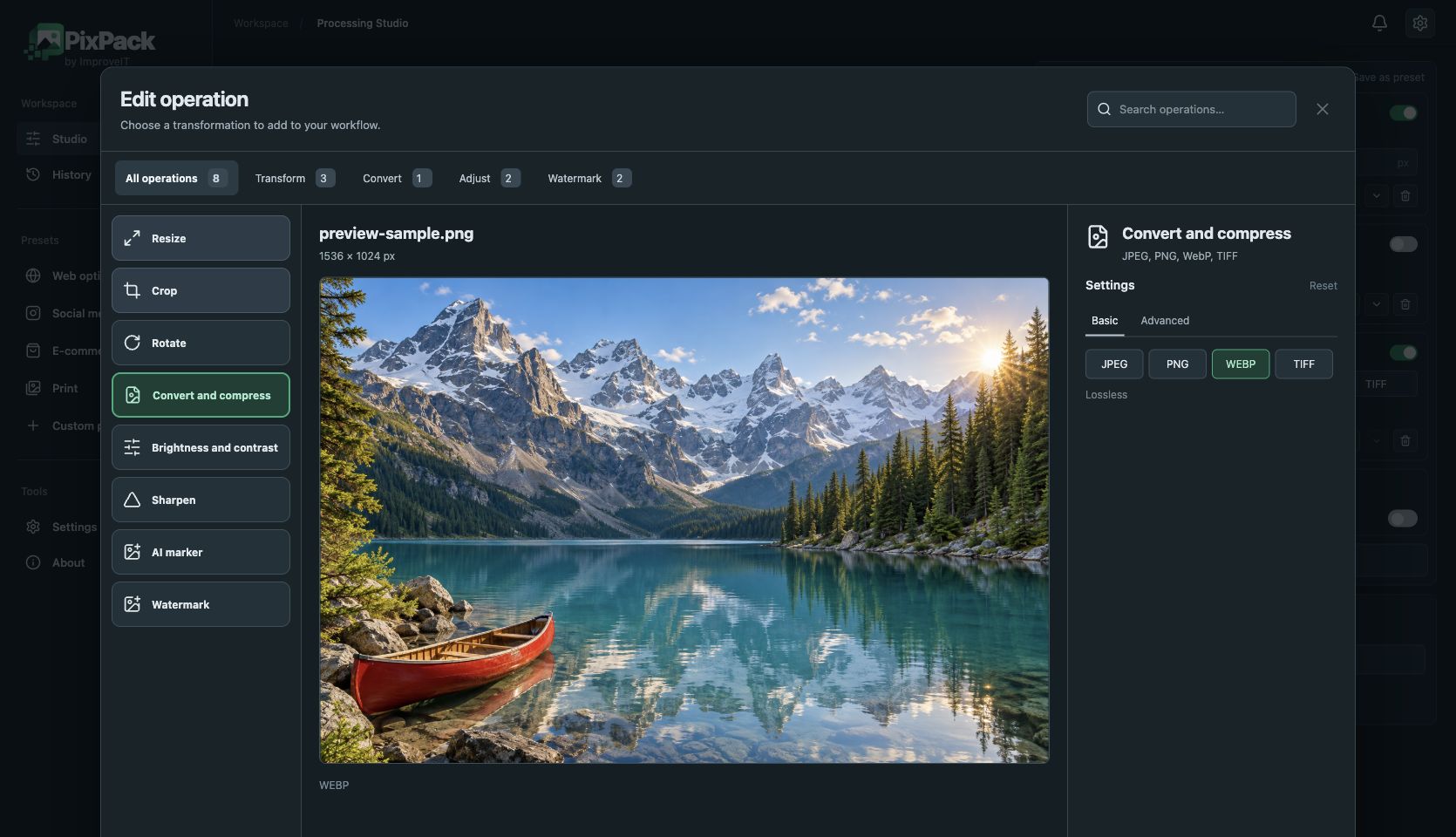Image resolution: width=1456 pixels, height=837 pixels.
Task: Click the magnifier icon in search box
Action: pos(1104,109)
